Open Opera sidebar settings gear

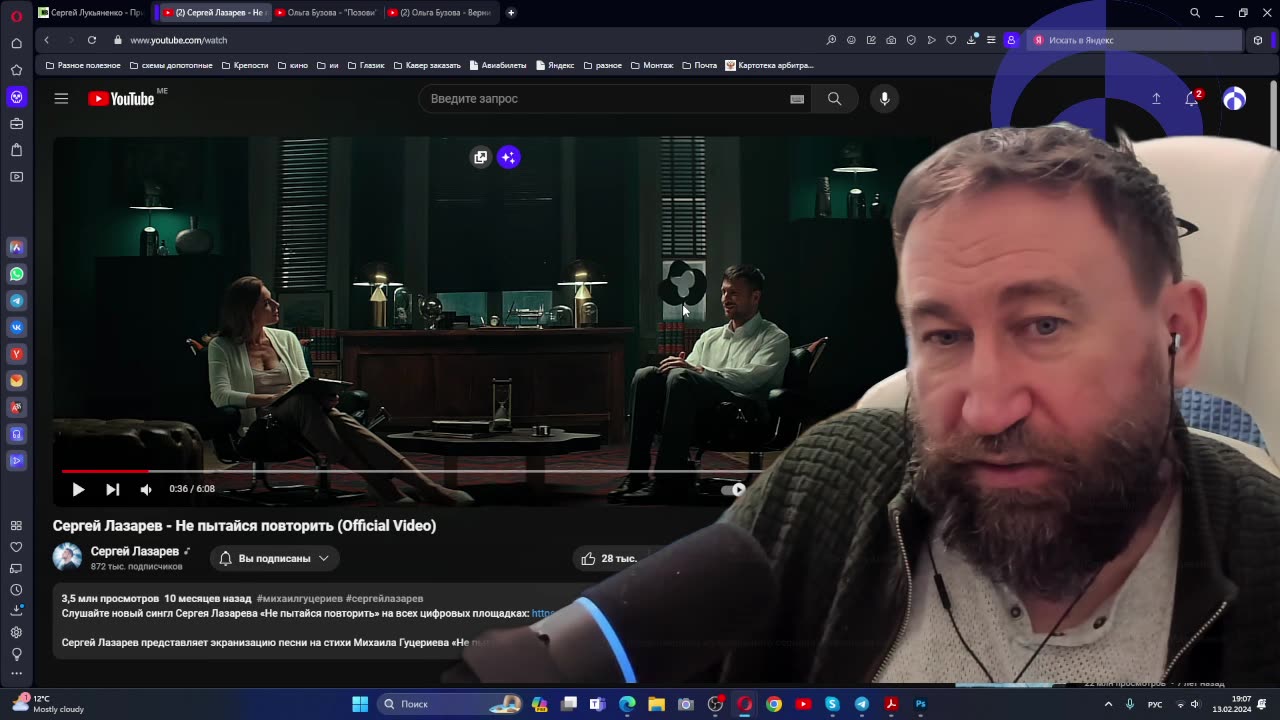pyautogui.click(x=16, y=632)
